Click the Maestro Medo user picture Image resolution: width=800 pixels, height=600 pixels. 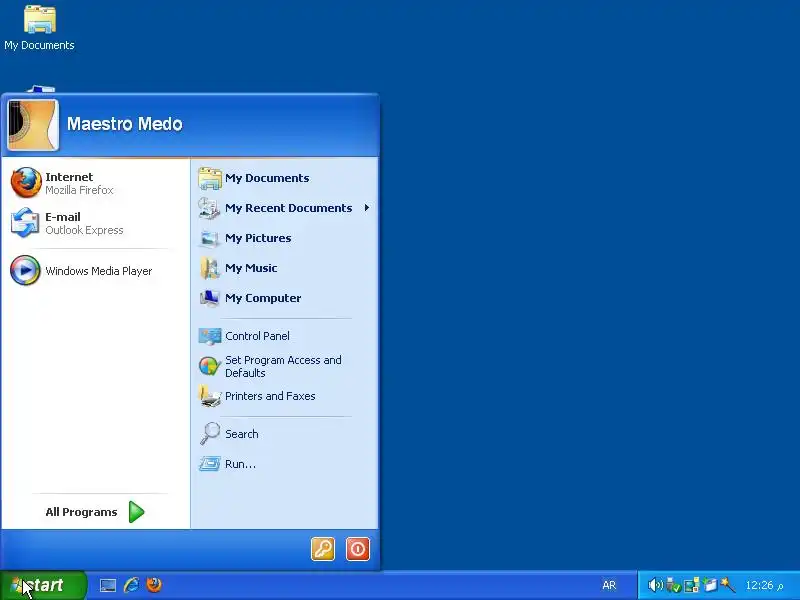(33, 125)
